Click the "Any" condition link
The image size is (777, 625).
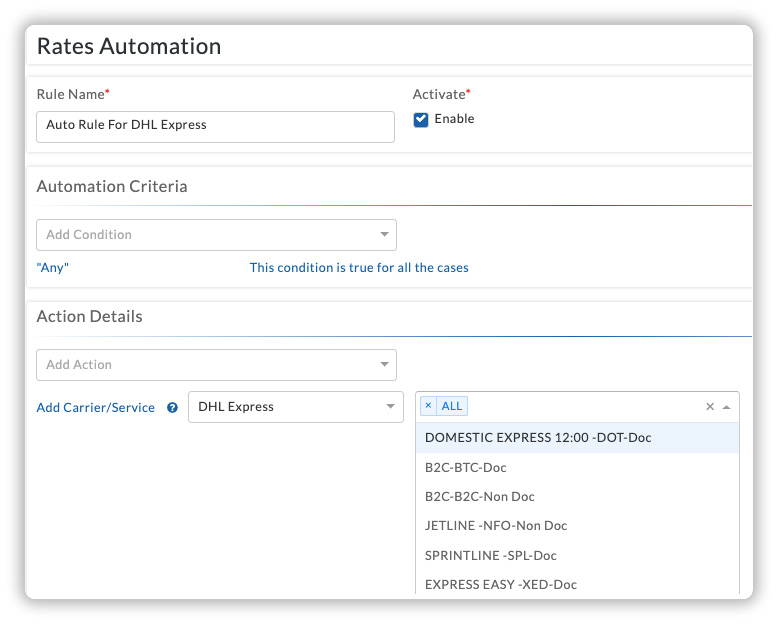coord(53,268)
